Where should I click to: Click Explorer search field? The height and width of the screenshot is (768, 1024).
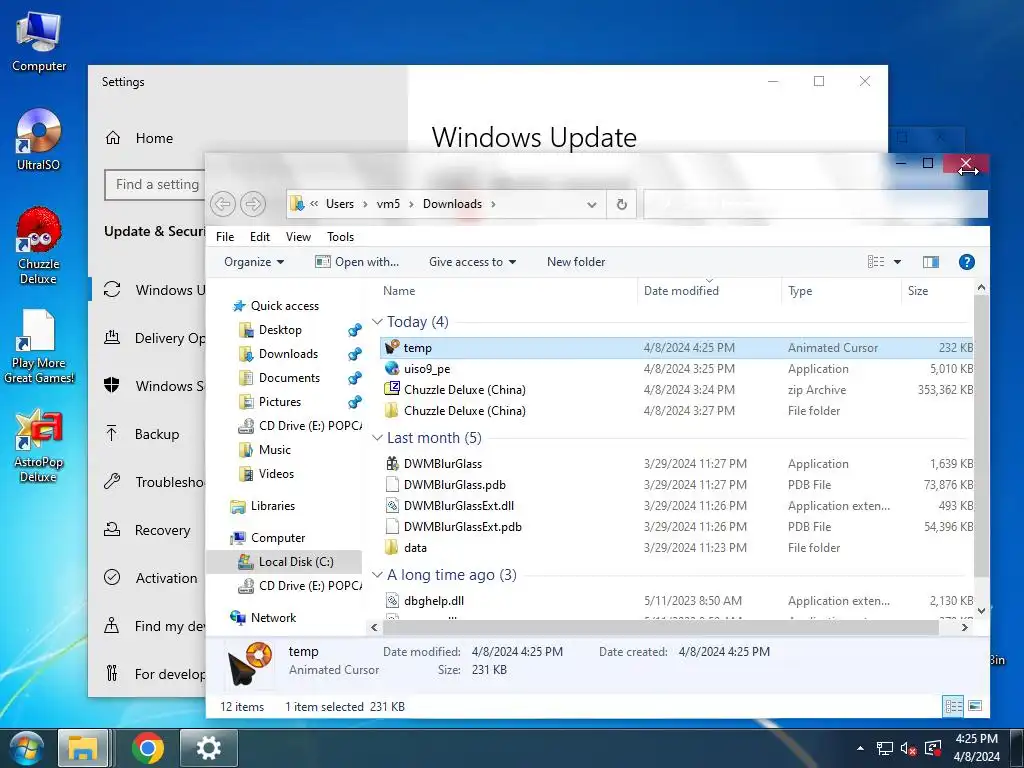tap(815, 204)
